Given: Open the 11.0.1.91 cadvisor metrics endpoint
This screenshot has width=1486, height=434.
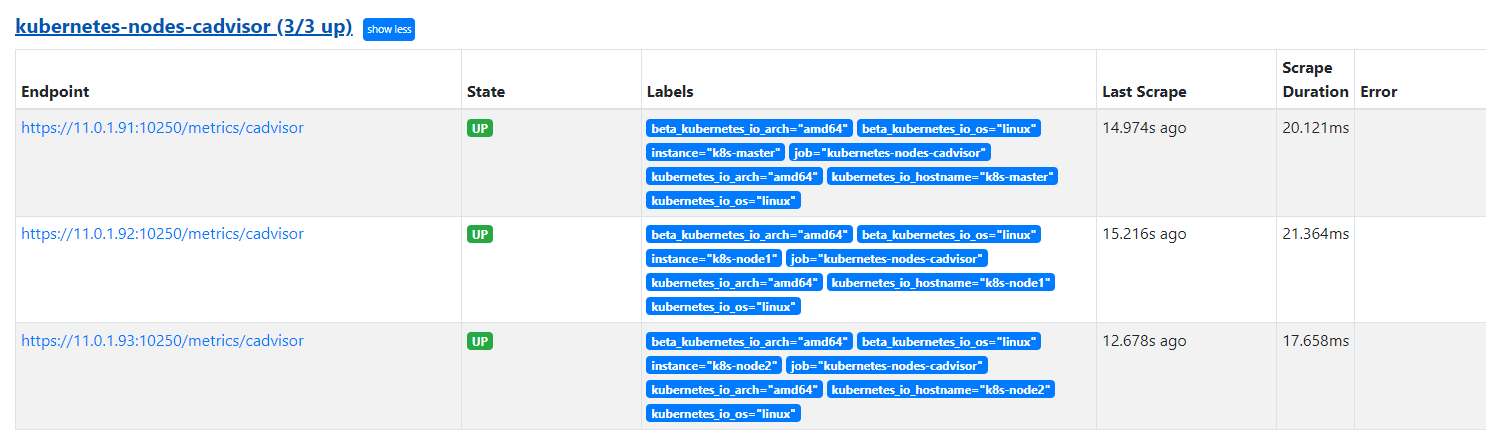Looking at the screenshot, I should (x=162, y=128).
